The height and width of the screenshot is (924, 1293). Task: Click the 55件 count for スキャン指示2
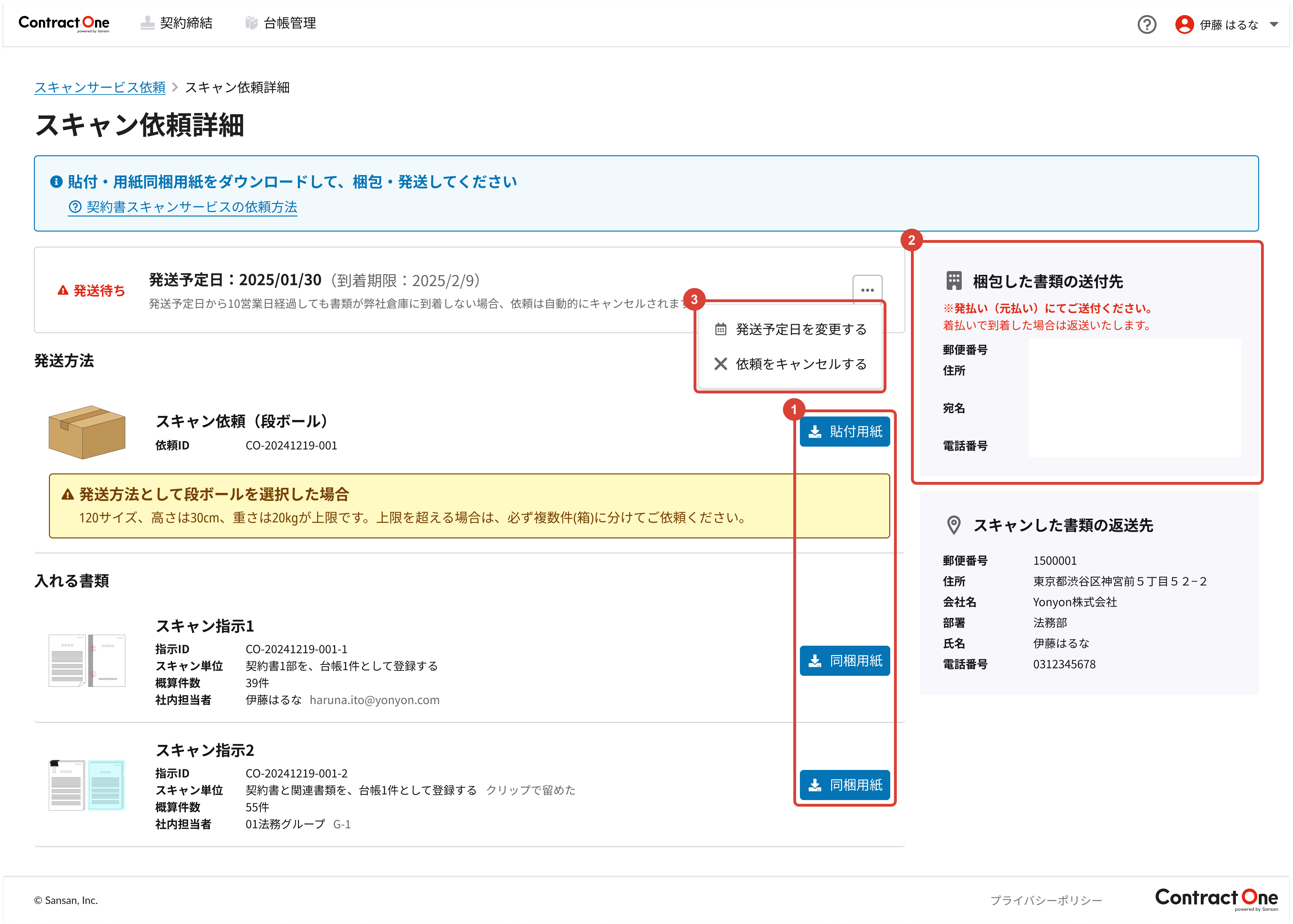tap(257, 807)
